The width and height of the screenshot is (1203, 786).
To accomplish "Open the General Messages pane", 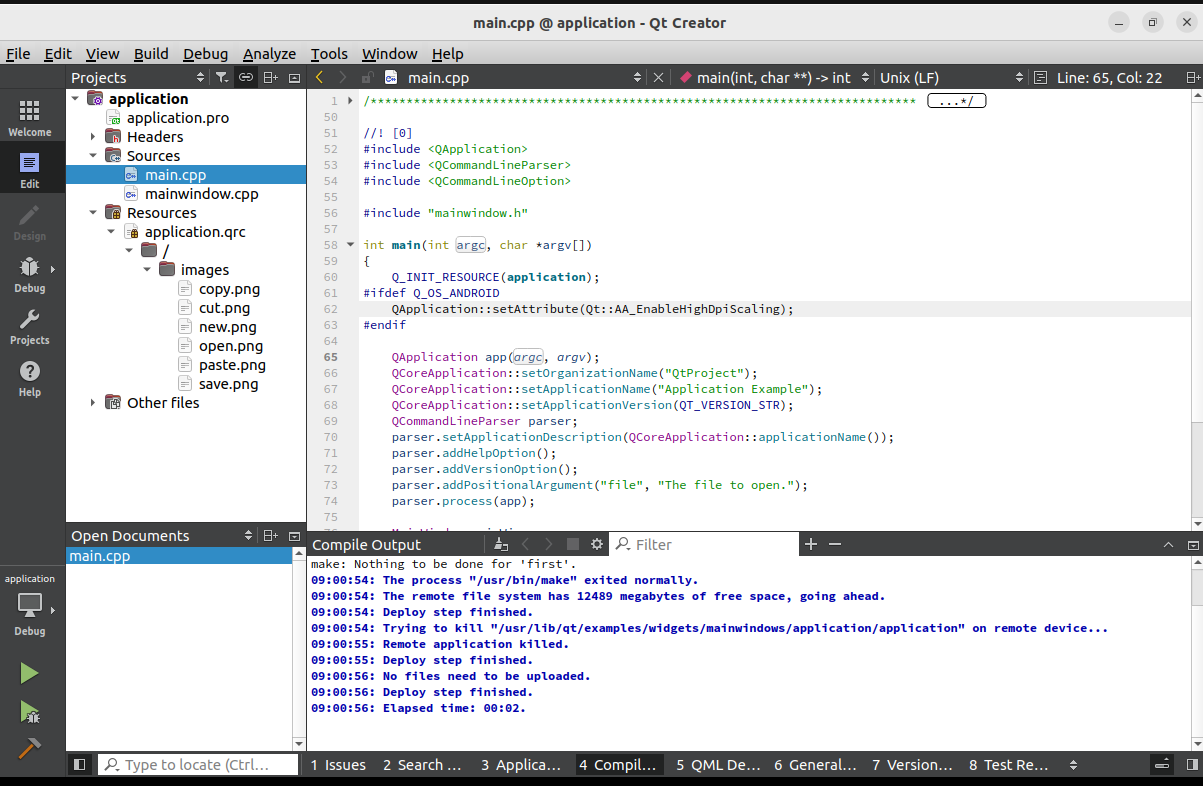I will (x=815, y=764).
